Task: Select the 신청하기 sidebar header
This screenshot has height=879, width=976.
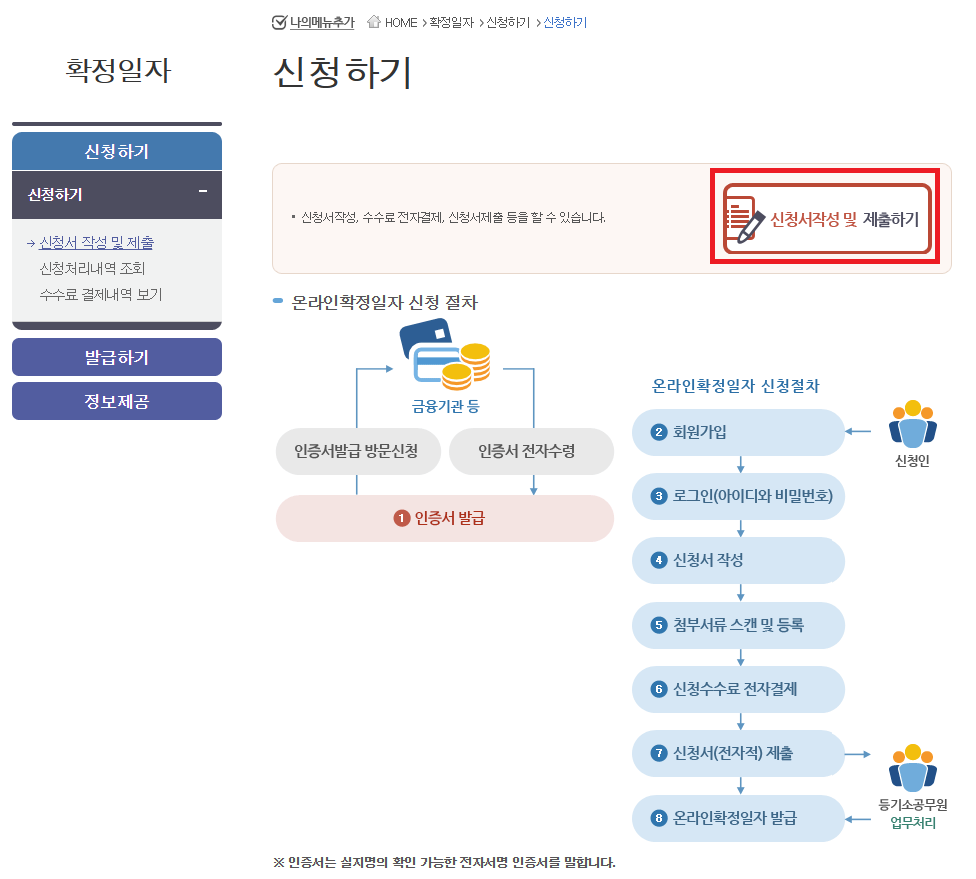Action: pyautogui.click(x=116, y=151)
